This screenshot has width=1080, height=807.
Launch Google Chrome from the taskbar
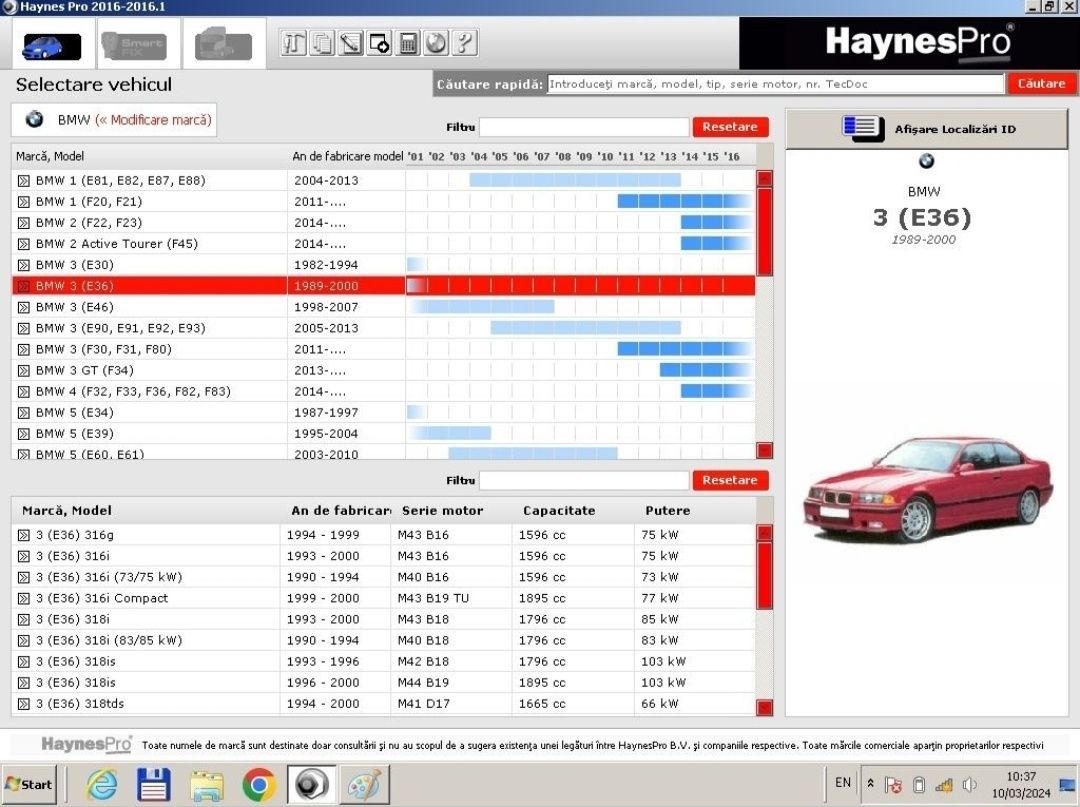[x=259, y=784]
